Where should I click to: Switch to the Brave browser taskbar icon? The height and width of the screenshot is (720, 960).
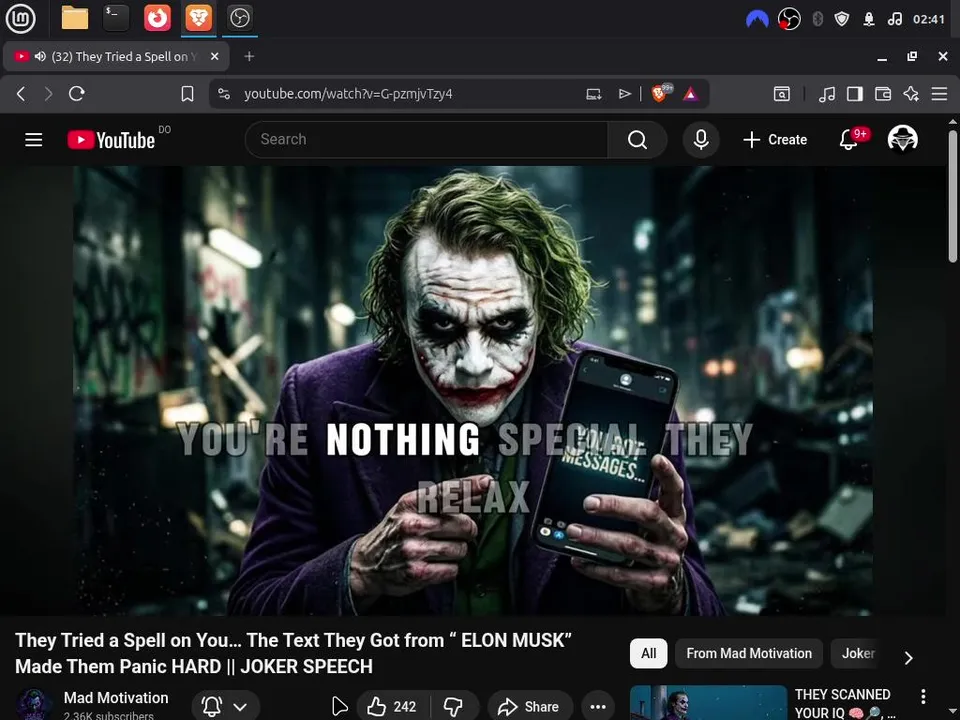198,18
